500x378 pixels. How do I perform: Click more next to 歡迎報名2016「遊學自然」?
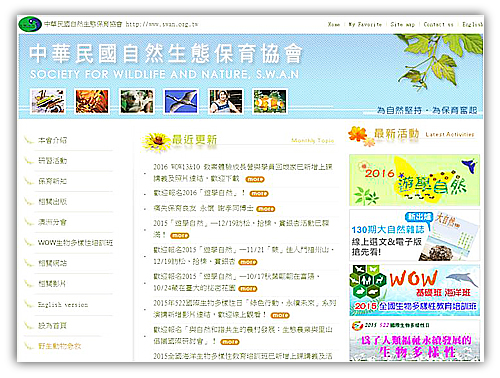259,193
